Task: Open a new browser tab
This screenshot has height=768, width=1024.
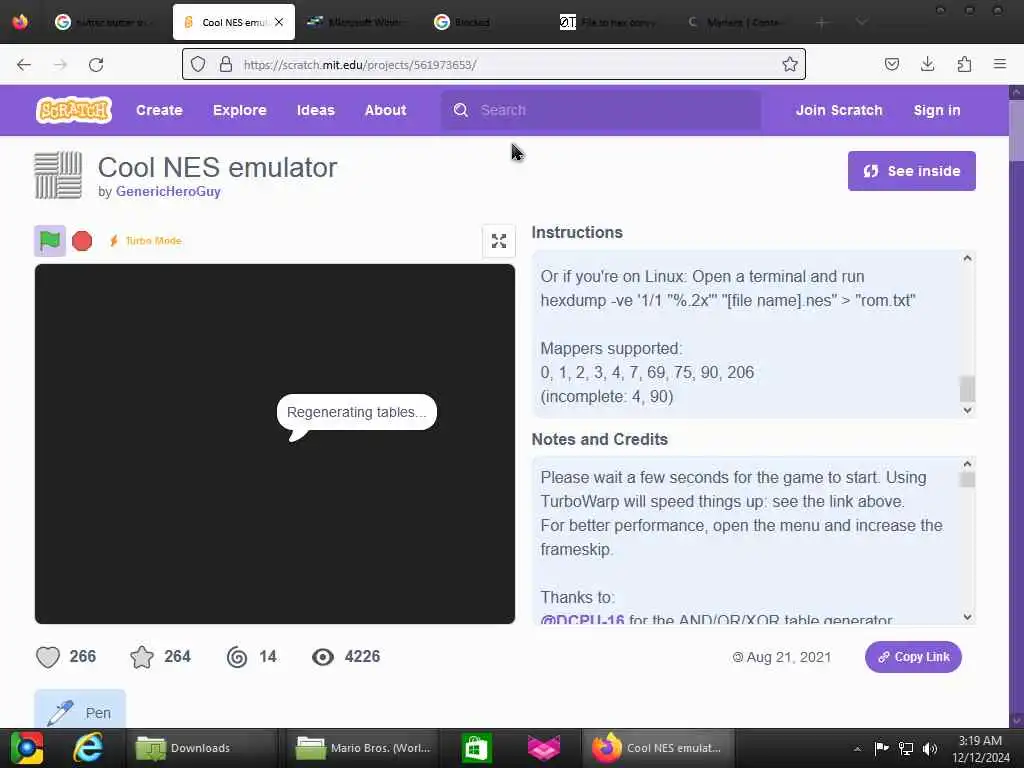Action: click(822, 22)
